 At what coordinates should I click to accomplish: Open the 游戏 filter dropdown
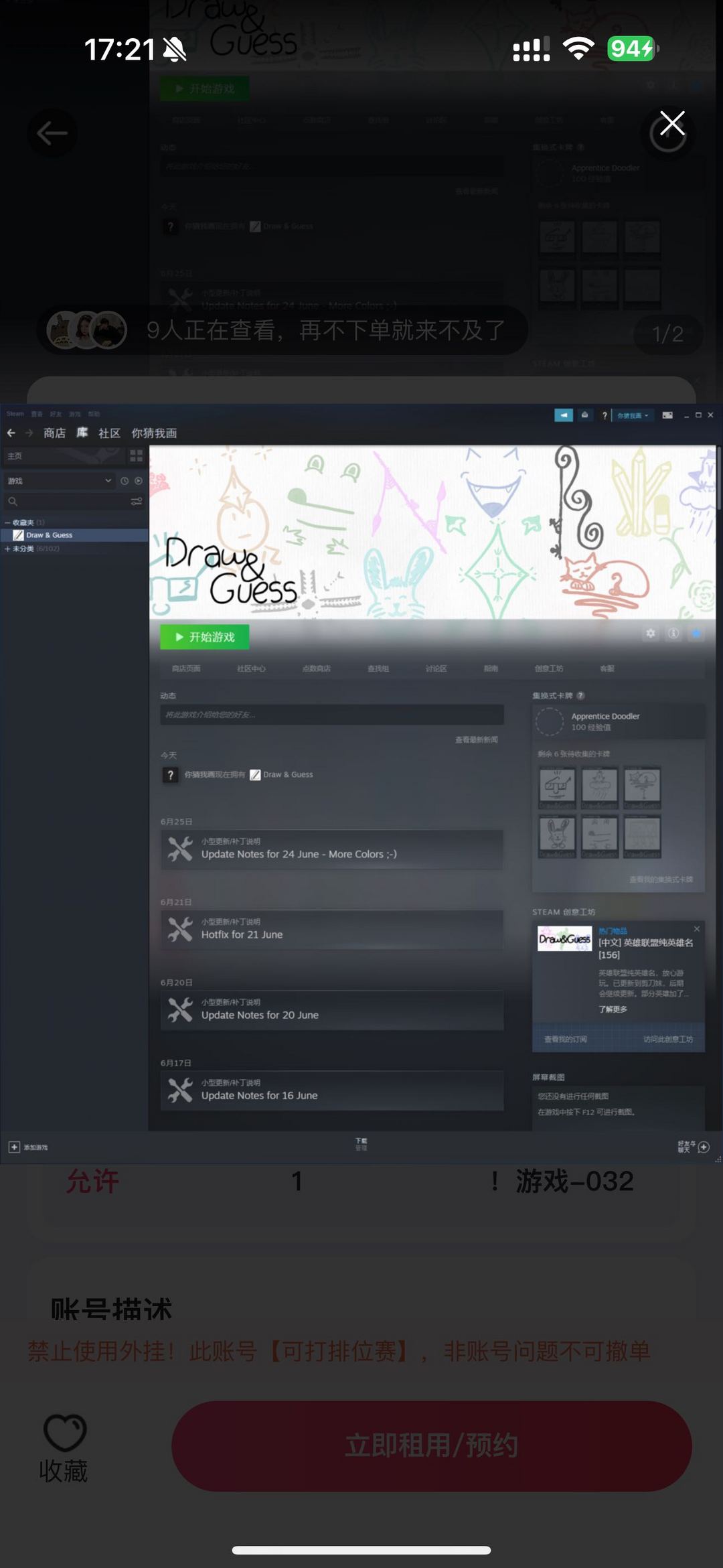(59, 481)
